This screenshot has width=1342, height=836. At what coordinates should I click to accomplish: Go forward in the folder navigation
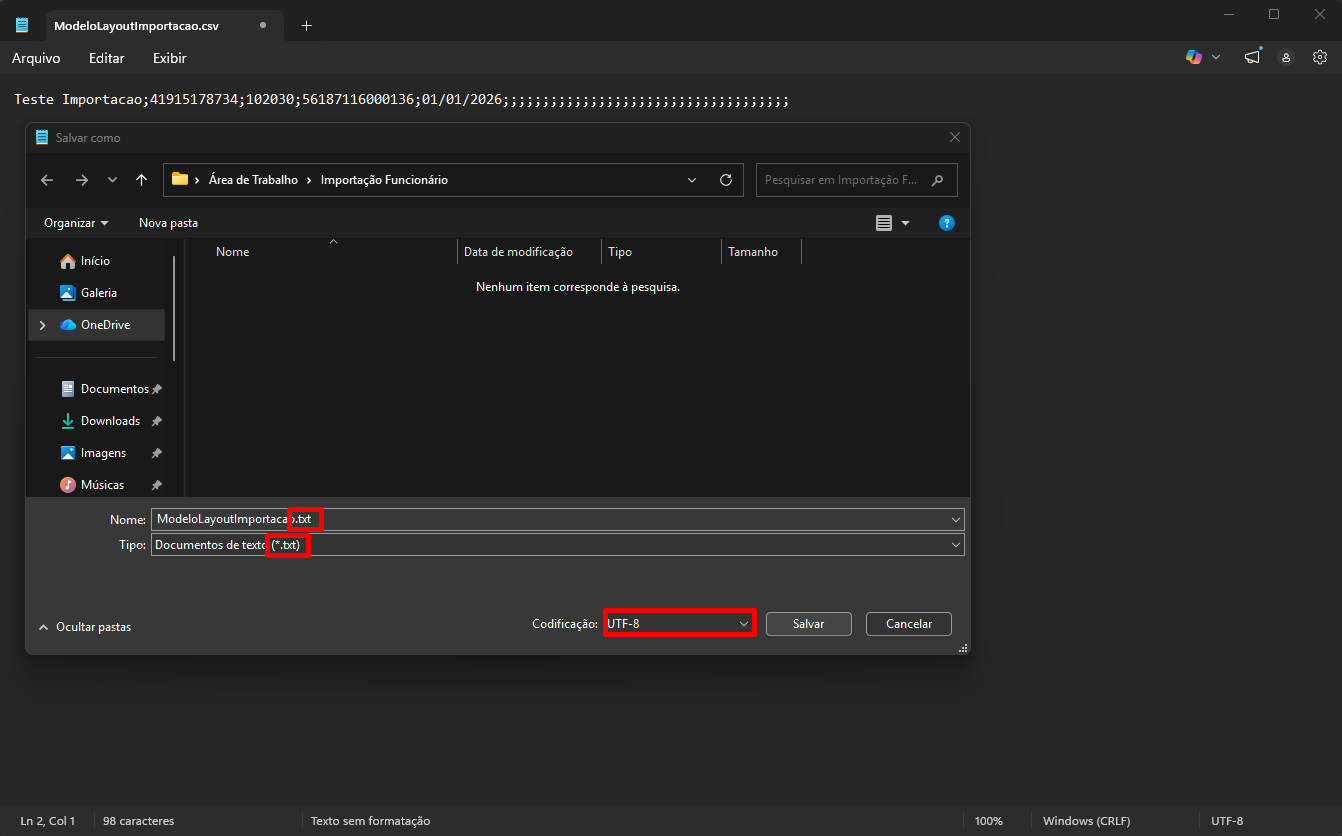(x=82, y=180)
